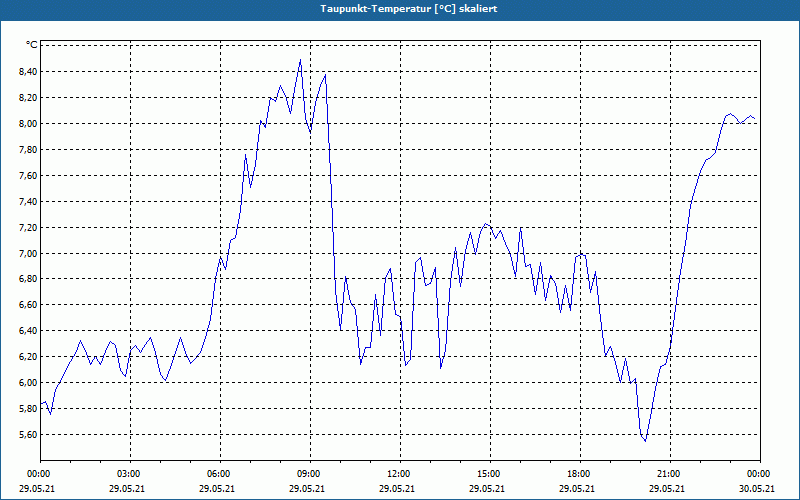Viewport: 800px width, 500px height.
Task: Click the 7,40 y-axis value
Action: [26, 202]
